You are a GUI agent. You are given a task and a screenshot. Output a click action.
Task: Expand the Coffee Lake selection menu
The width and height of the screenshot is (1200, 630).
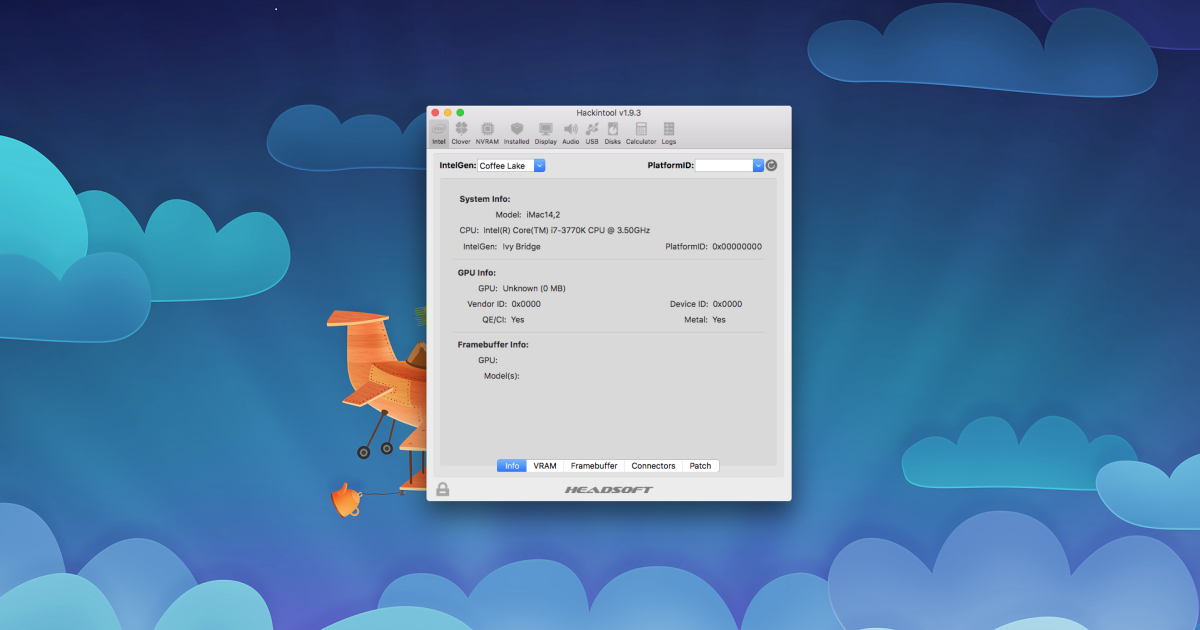point(539,165)
